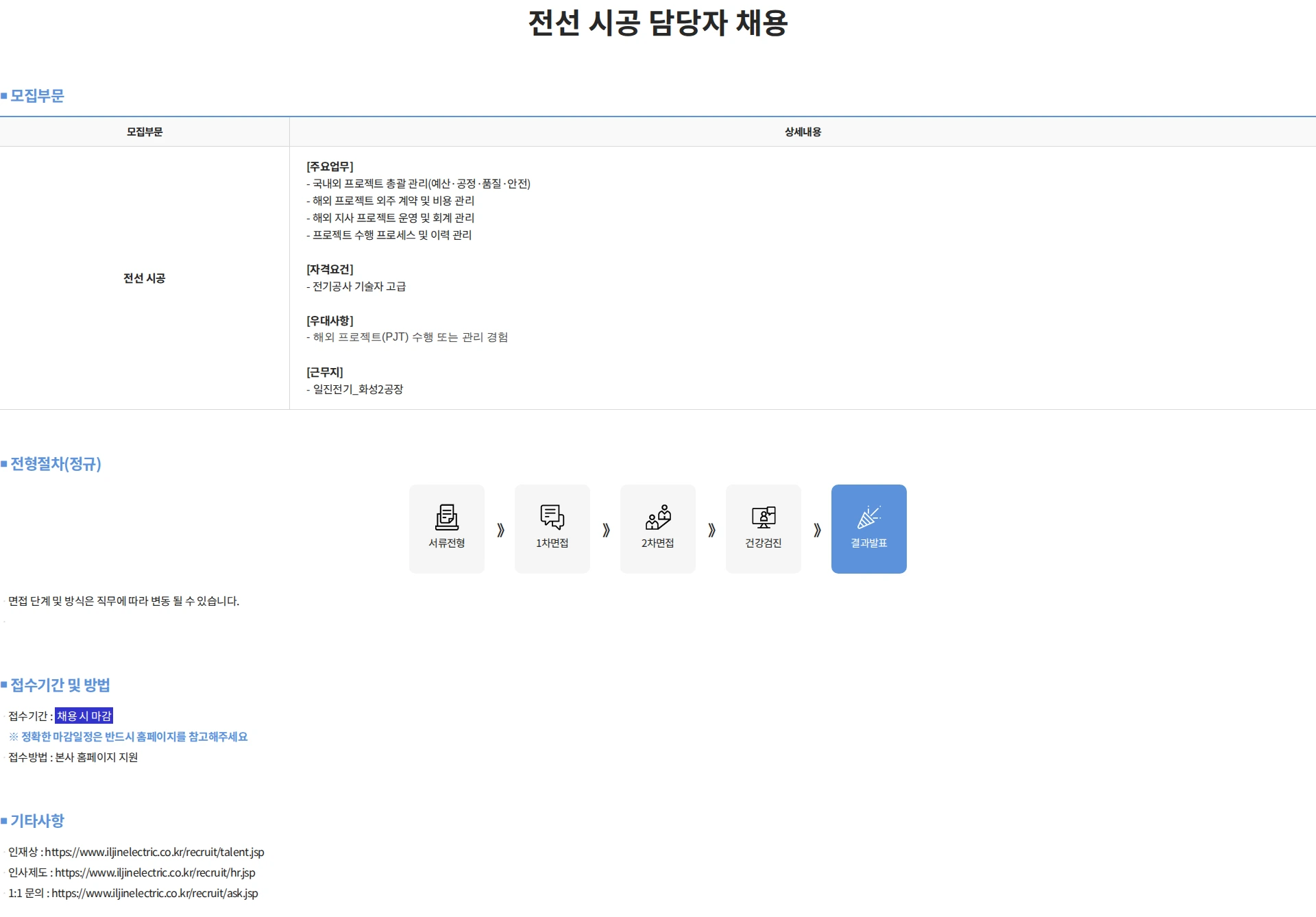
Task: Click the line 접수방법 : 본사 홈페이지 지원
Action: pos(73,757)
